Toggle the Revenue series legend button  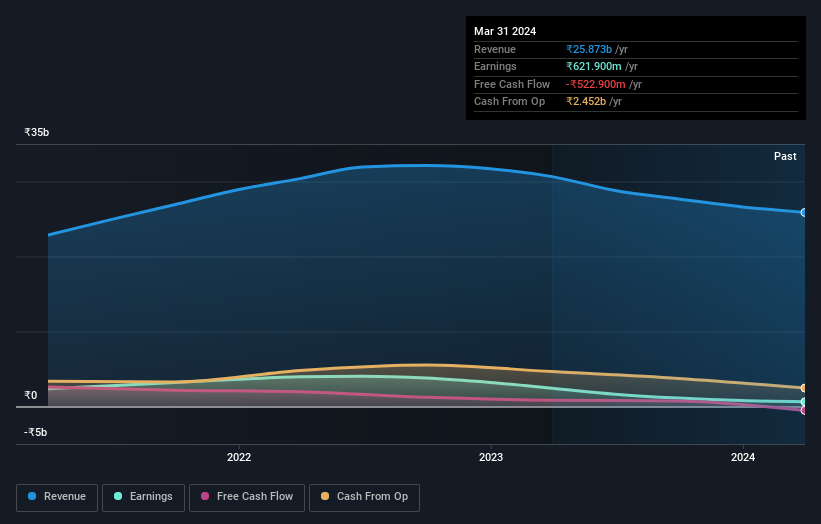pyautogui.click(x=57, y=497)
